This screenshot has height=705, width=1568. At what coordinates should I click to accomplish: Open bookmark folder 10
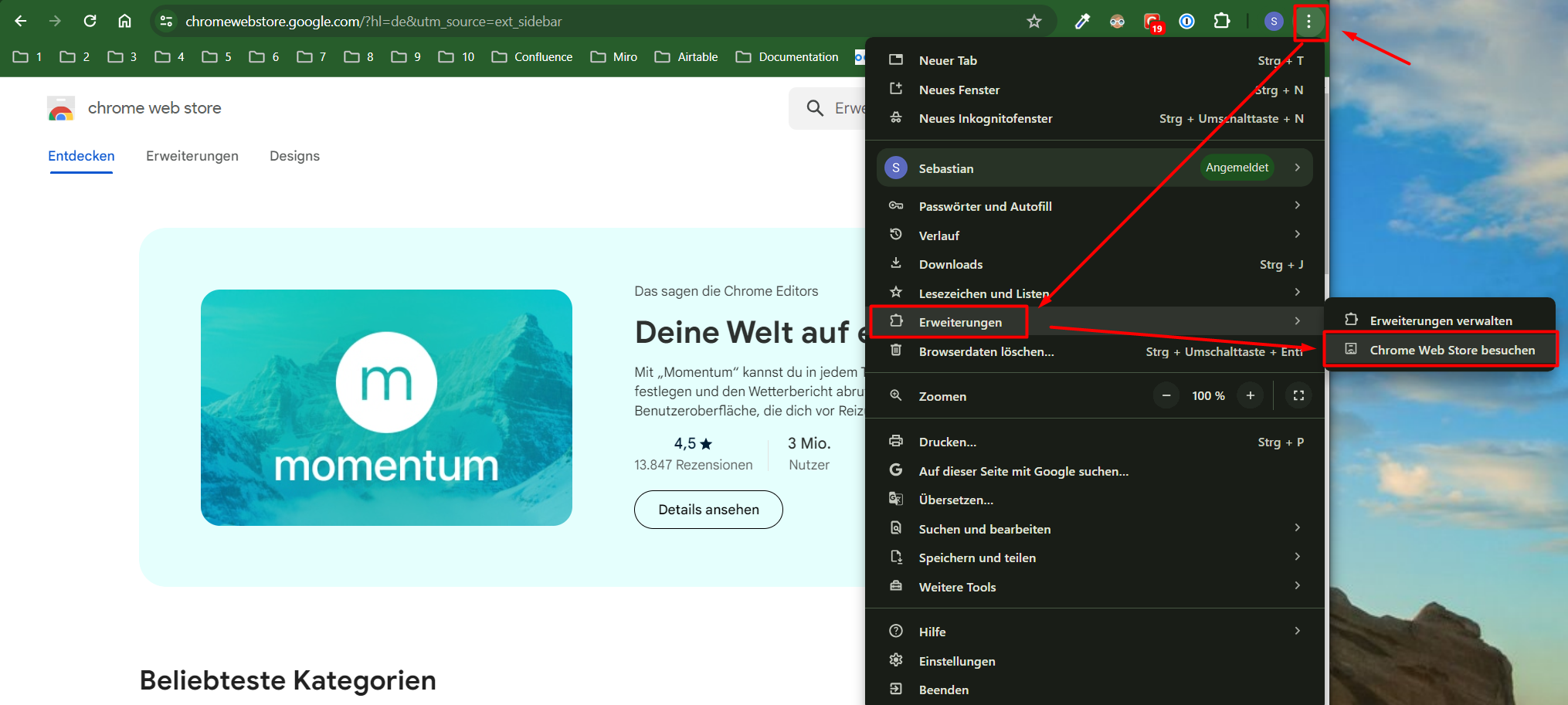(x=456, y=57)
